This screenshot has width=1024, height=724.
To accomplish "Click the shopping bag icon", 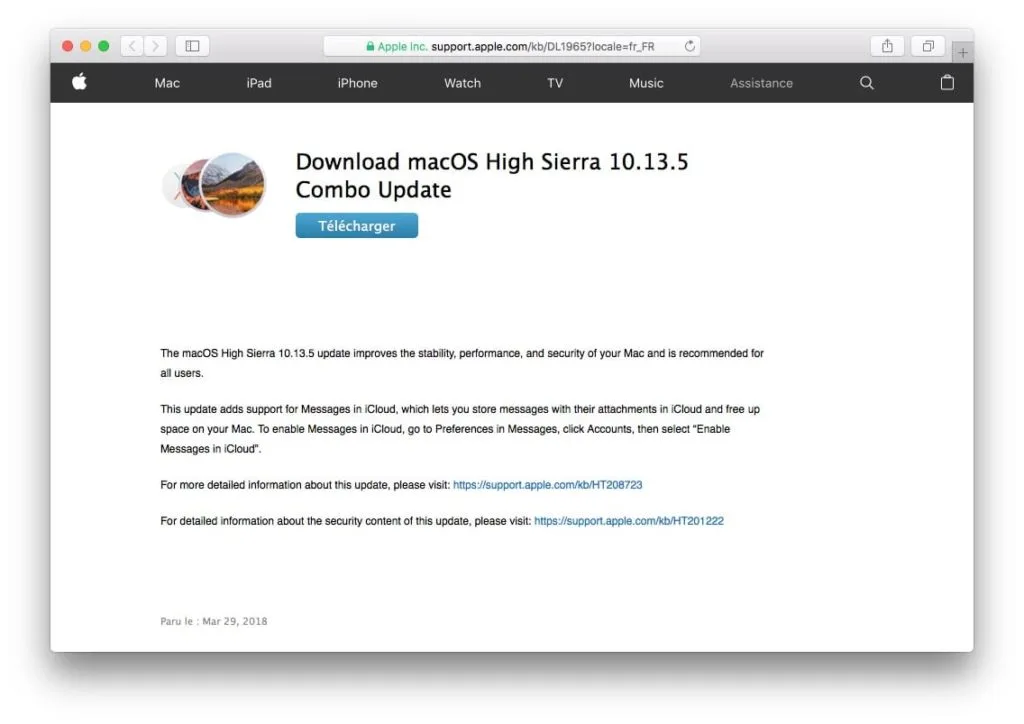I will 947,83.
